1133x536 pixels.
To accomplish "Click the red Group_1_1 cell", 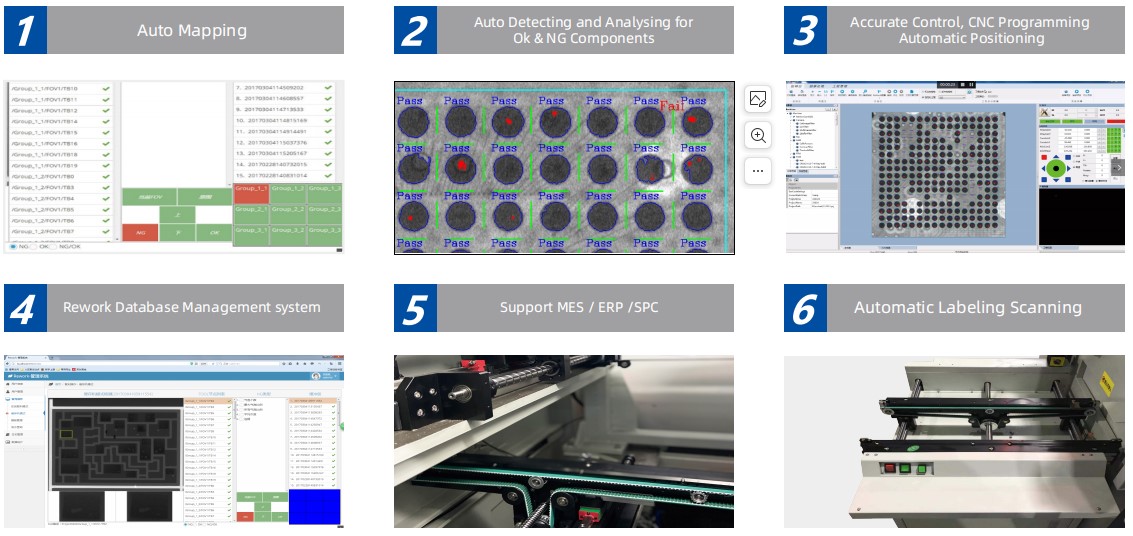I will (251, 188).
